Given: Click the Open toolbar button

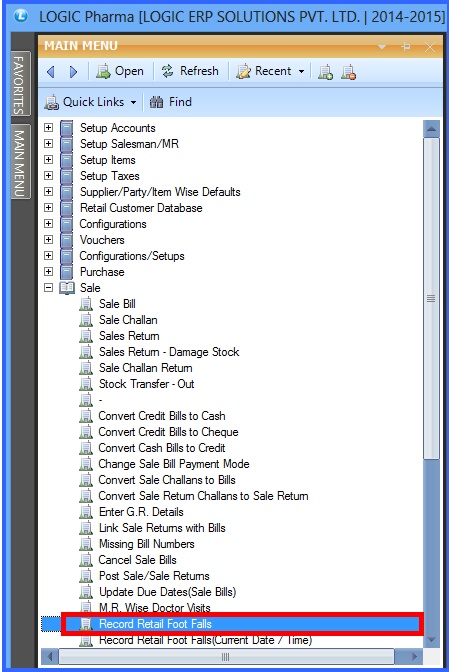Looking at the screenshot, I should tap(120, 71).
